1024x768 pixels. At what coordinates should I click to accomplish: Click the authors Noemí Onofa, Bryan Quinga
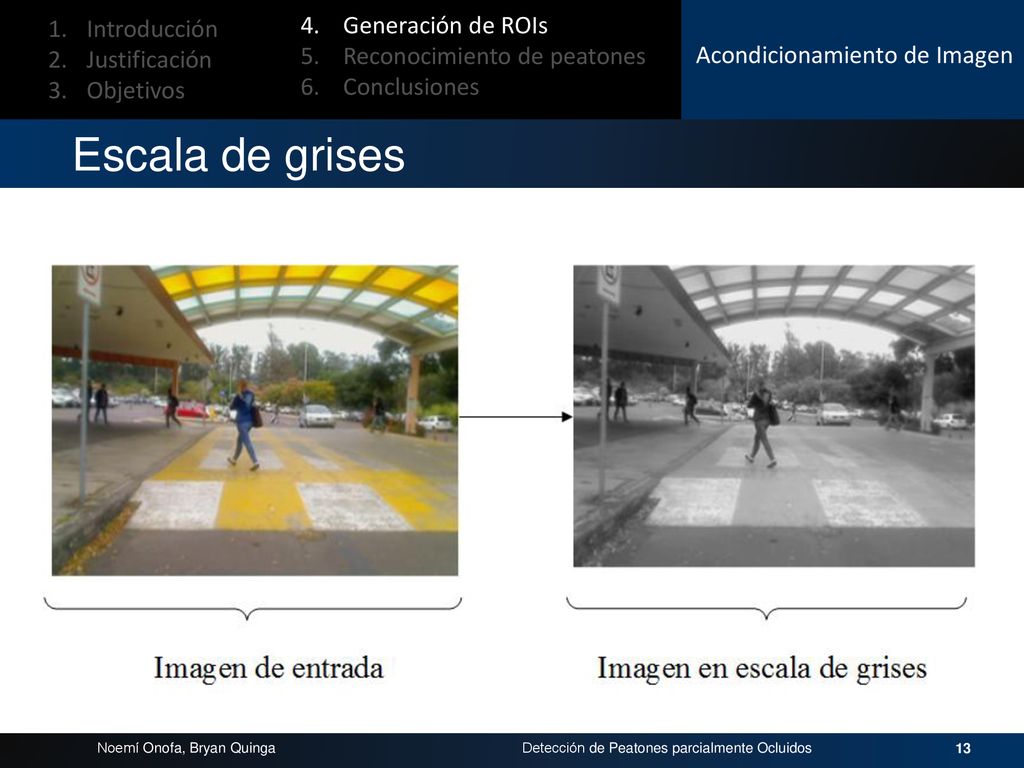tap(186, 748)
